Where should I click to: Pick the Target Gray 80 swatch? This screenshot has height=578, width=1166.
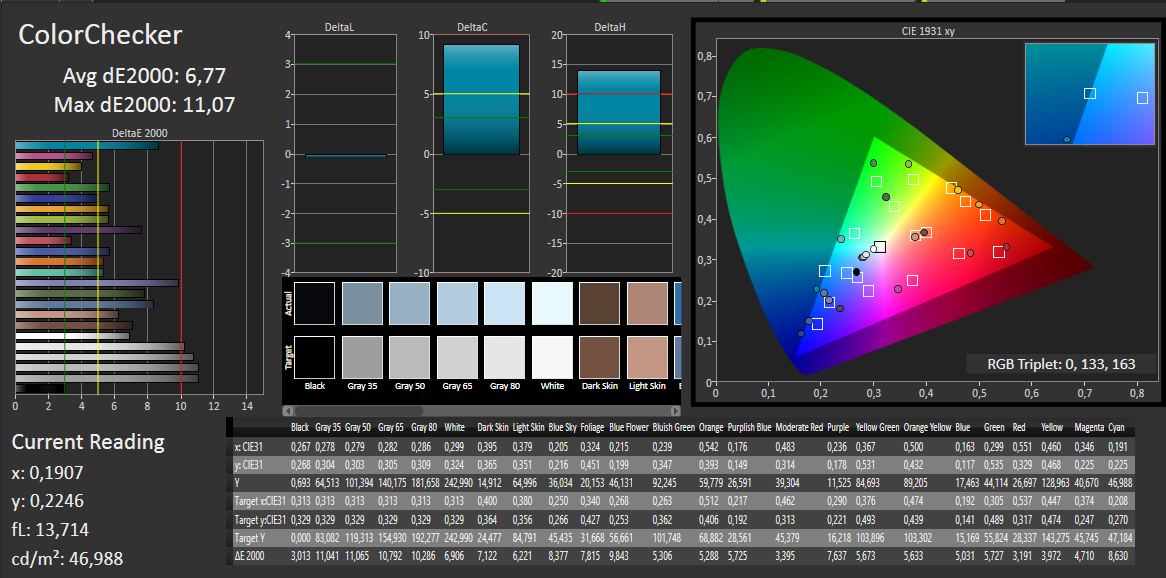coord(505,358)
